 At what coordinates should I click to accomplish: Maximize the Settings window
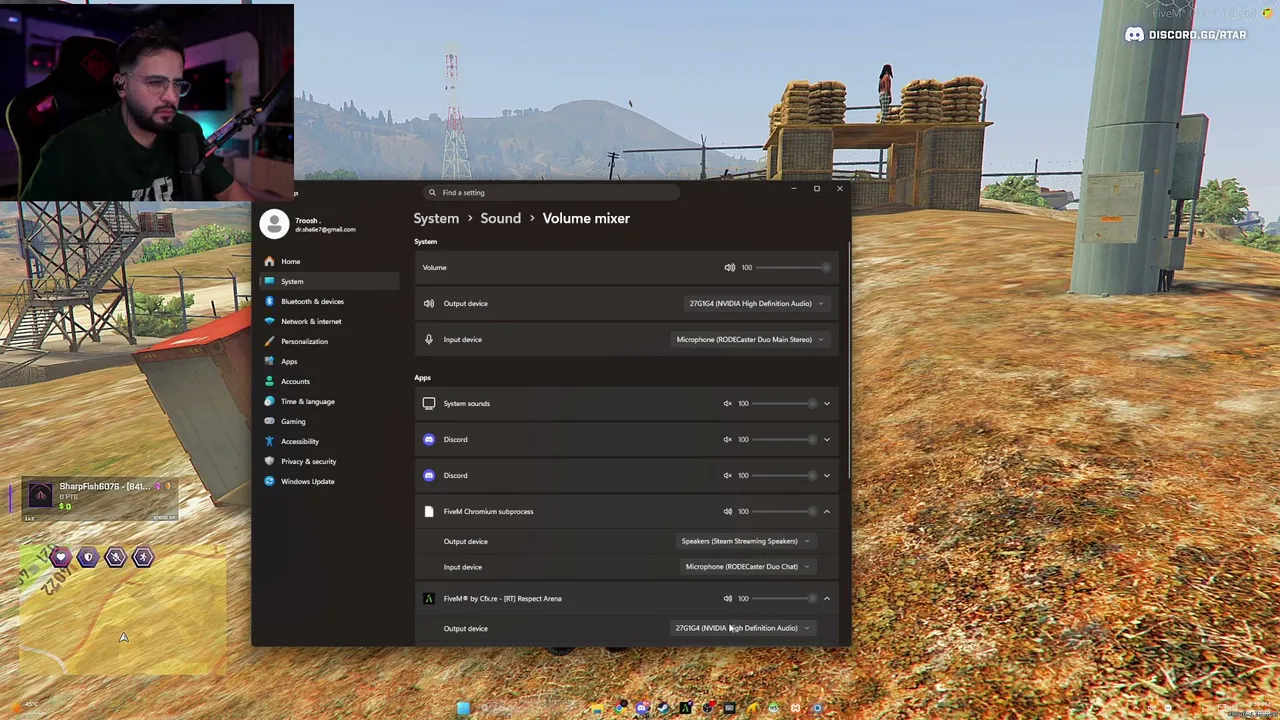816,188
